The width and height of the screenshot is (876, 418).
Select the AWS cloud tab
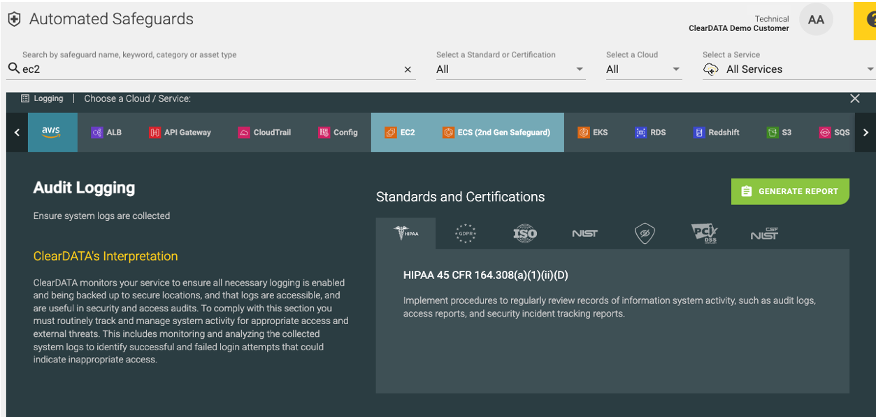(53, 132)
